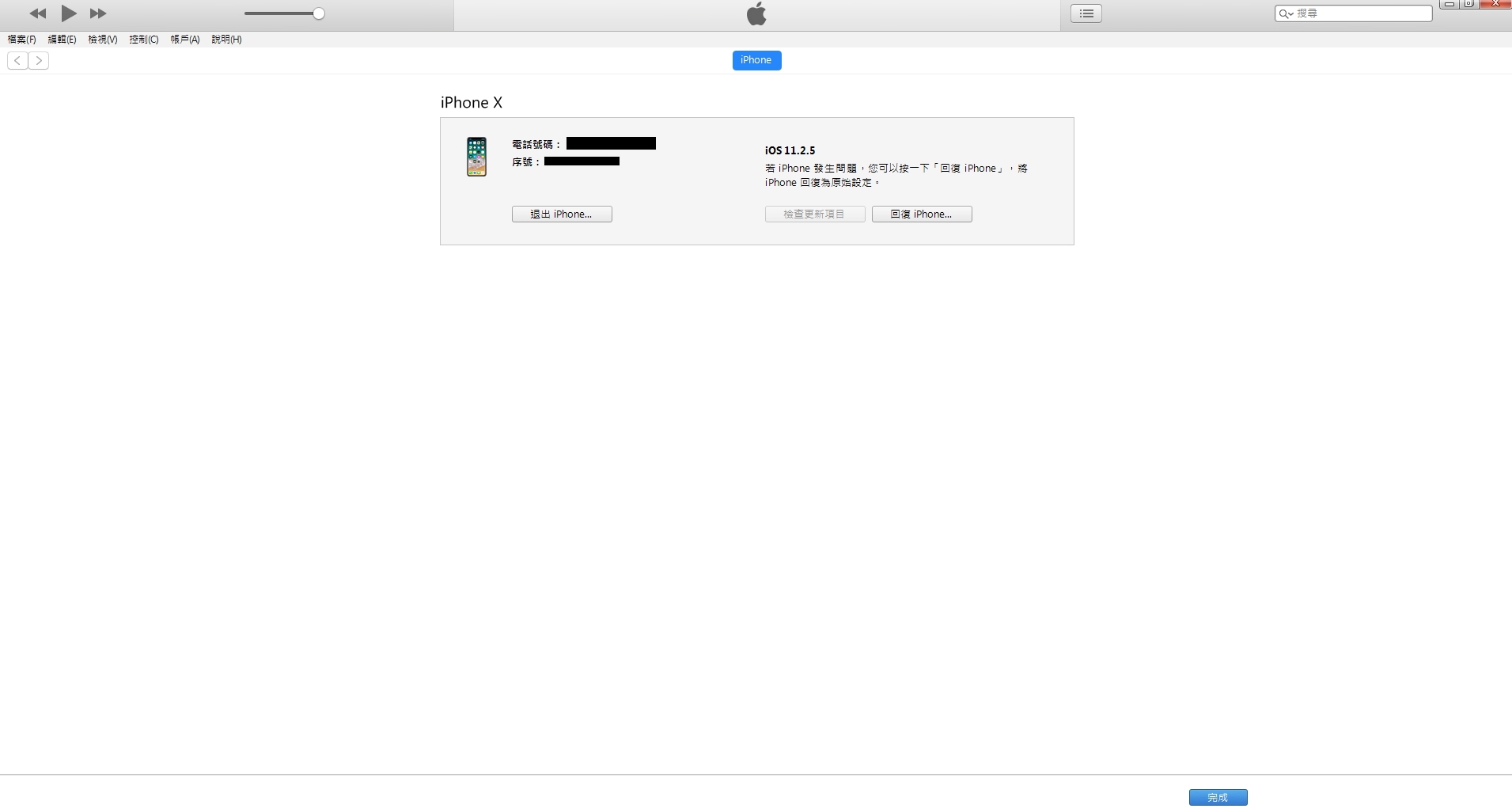Image resolution: width=1512 pixels, height=812 pixels.
Task: Click the iPhone X heading
Action: (472, 103)
